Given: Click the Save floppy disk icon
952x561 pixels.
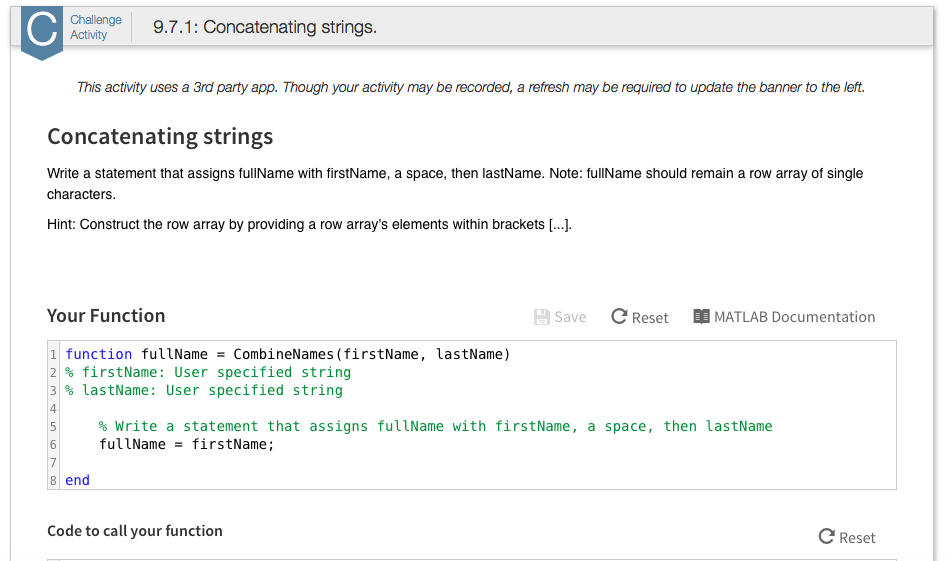Looking at the screenshot, I should click(x=542, y=317).
